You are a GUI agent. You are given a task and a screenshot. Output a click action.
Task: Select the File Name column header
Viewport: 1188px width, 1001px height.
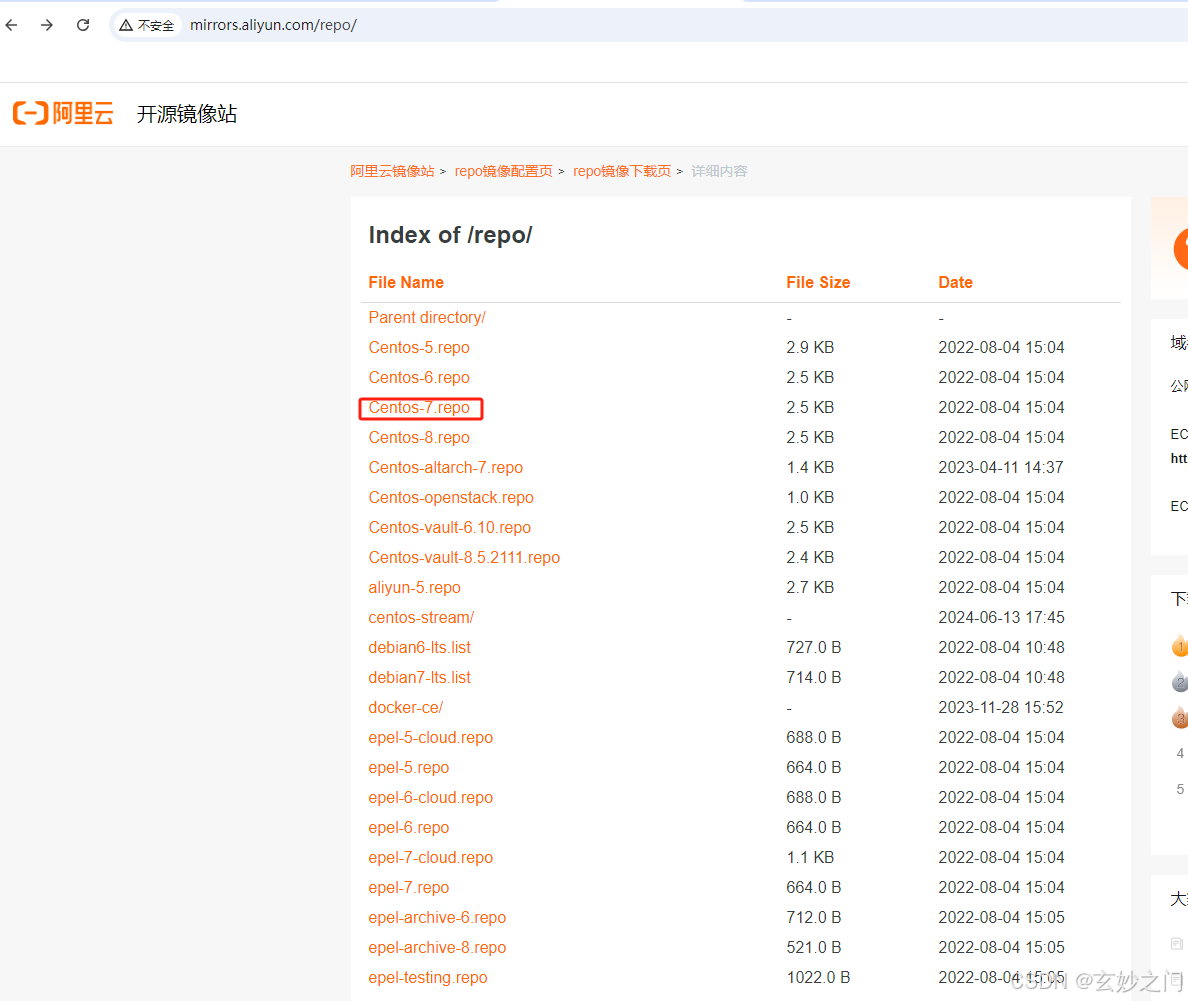click(406, 283)
